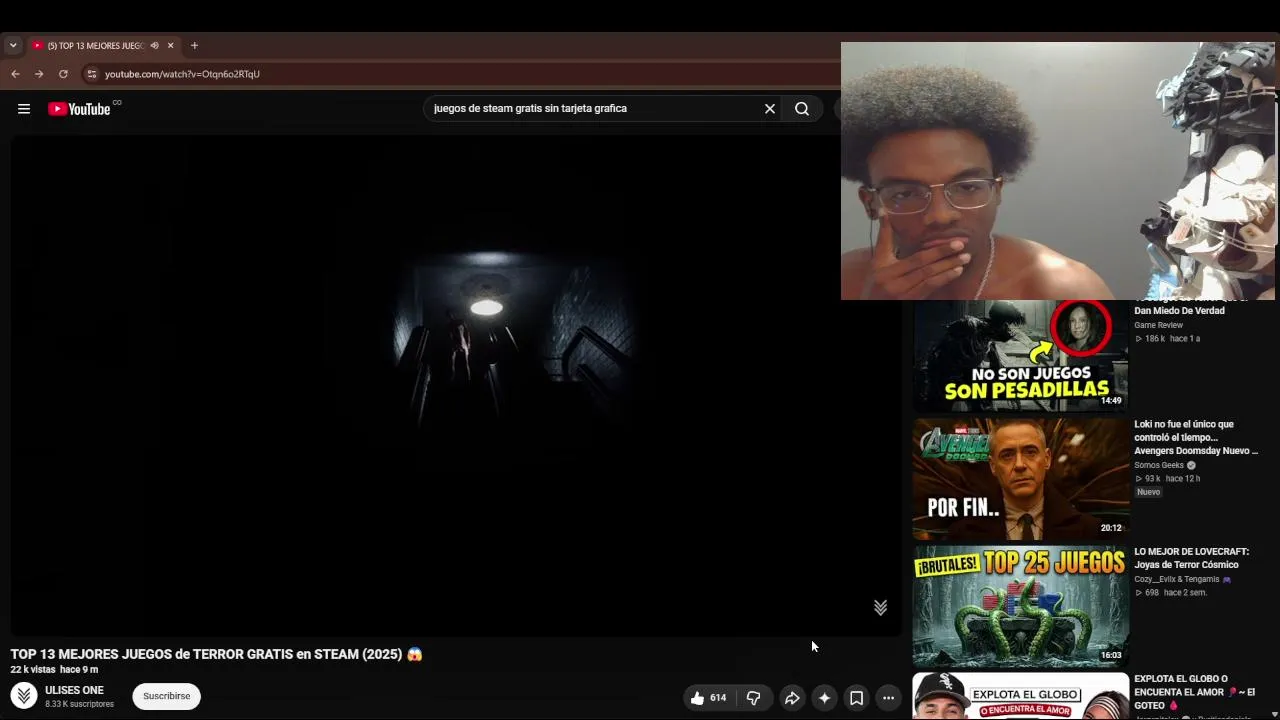The height and width of the screenshot is (720, 1280).
Task: Focus the youtube.com address bar URL
Action: point(182,74)
